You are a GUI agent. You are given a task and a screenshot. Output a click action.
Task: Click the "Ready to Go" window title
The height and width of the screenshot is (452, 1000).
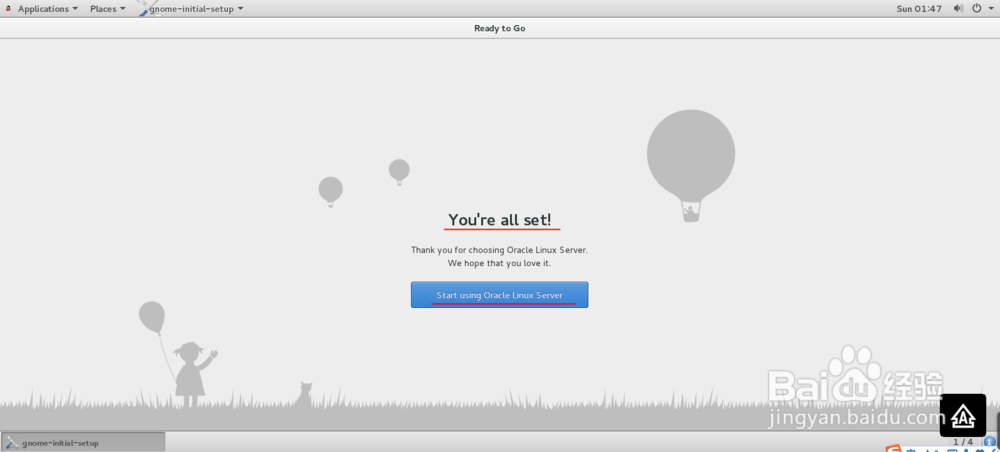pyautogui.click(x=500, y=28)
